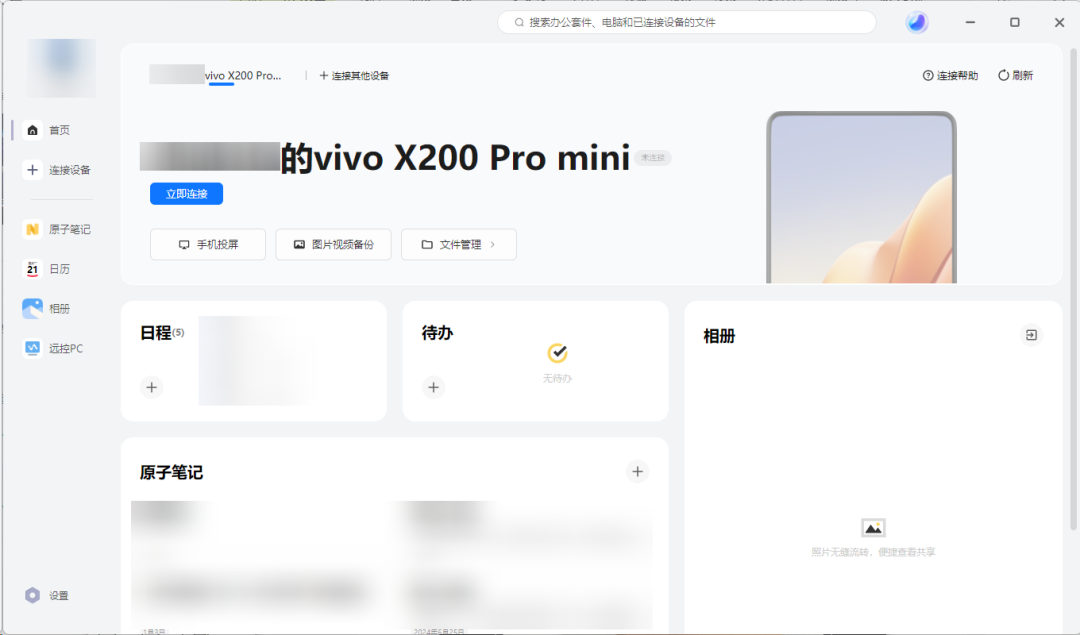Screen dimensions: 1080x635
Task: Open 连接帮助 for connection help
Action: (949, 74)
